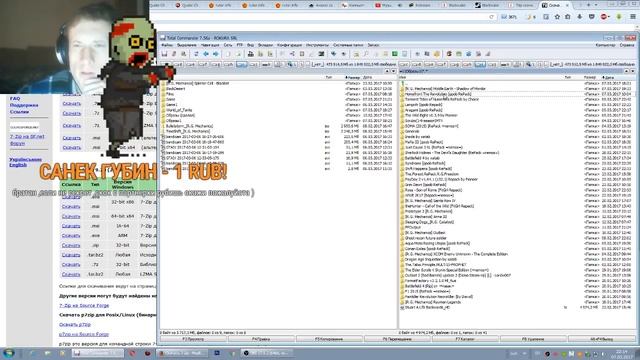Click the Скачать p7zip link
Screen dimensions: 640x360
point(75,324)
